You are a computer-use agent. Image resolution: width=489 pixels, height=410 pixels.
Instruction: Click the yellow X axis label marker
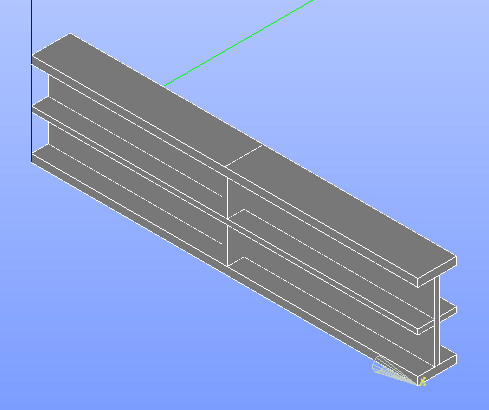(422, 382)
